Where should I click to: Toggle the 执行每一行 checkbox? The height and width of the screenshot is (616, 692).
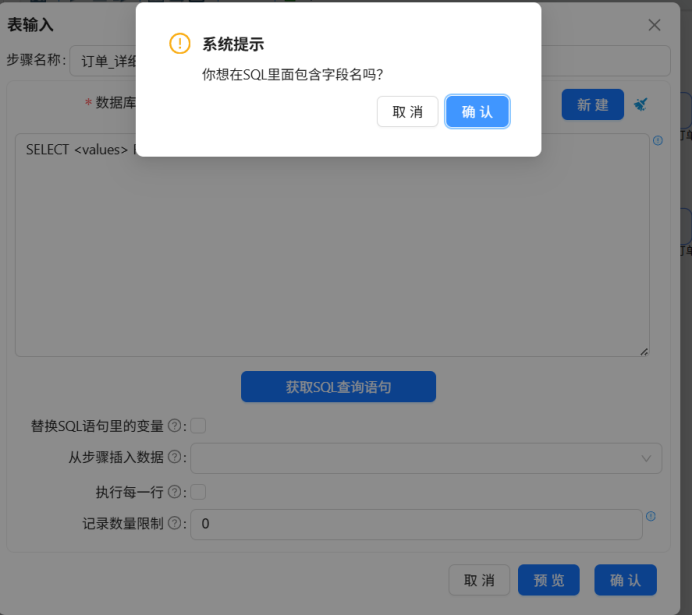(x=198, y=492)
